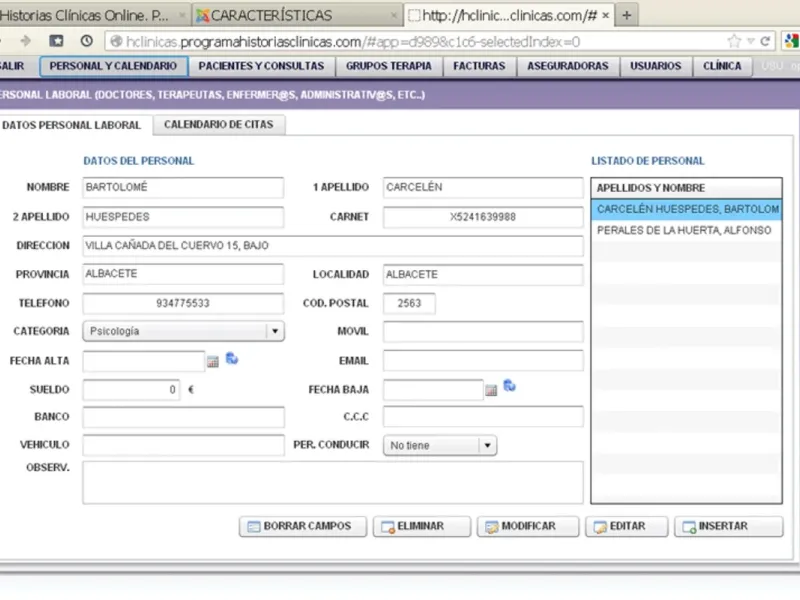The width and height of the screenshot is (800, 600).
Task: Click the blue refresh icon beside FECHA BAJA
Action: 510,386
